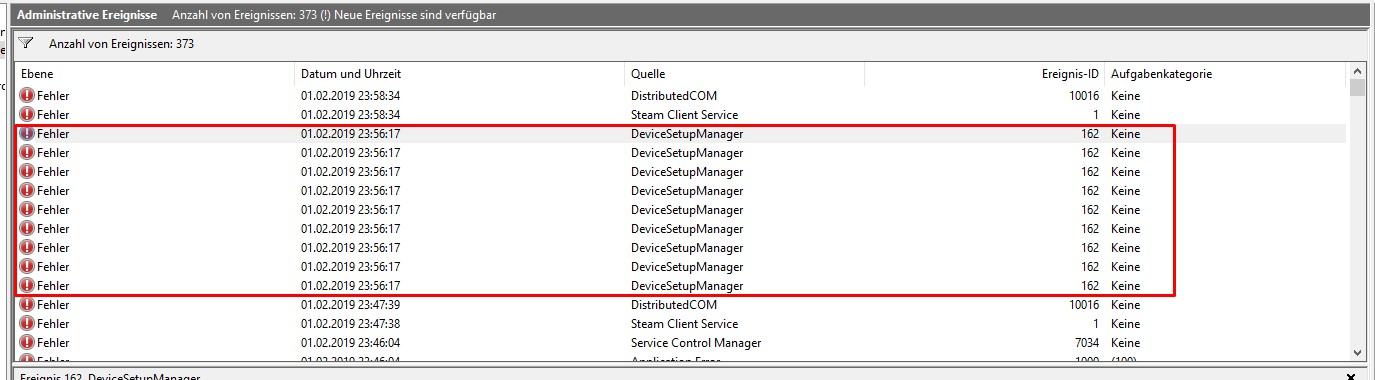Close the Ereignis 162 details pane

(x=1351, y=377)
